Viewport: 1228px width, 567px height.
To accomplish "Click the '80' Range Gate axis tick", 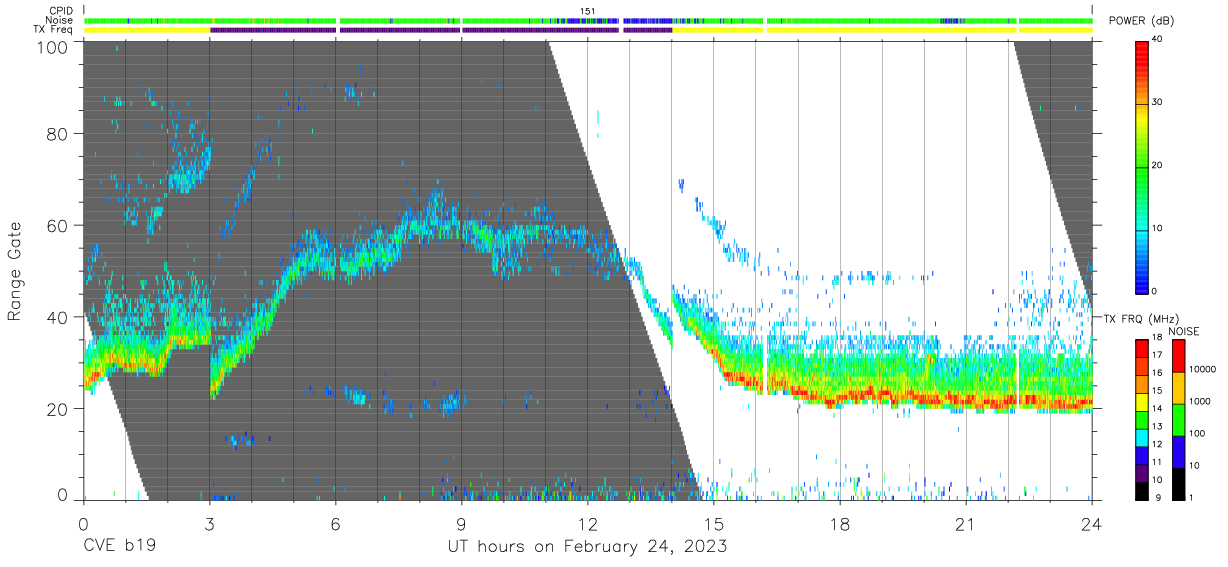I will tap(58, 134).
